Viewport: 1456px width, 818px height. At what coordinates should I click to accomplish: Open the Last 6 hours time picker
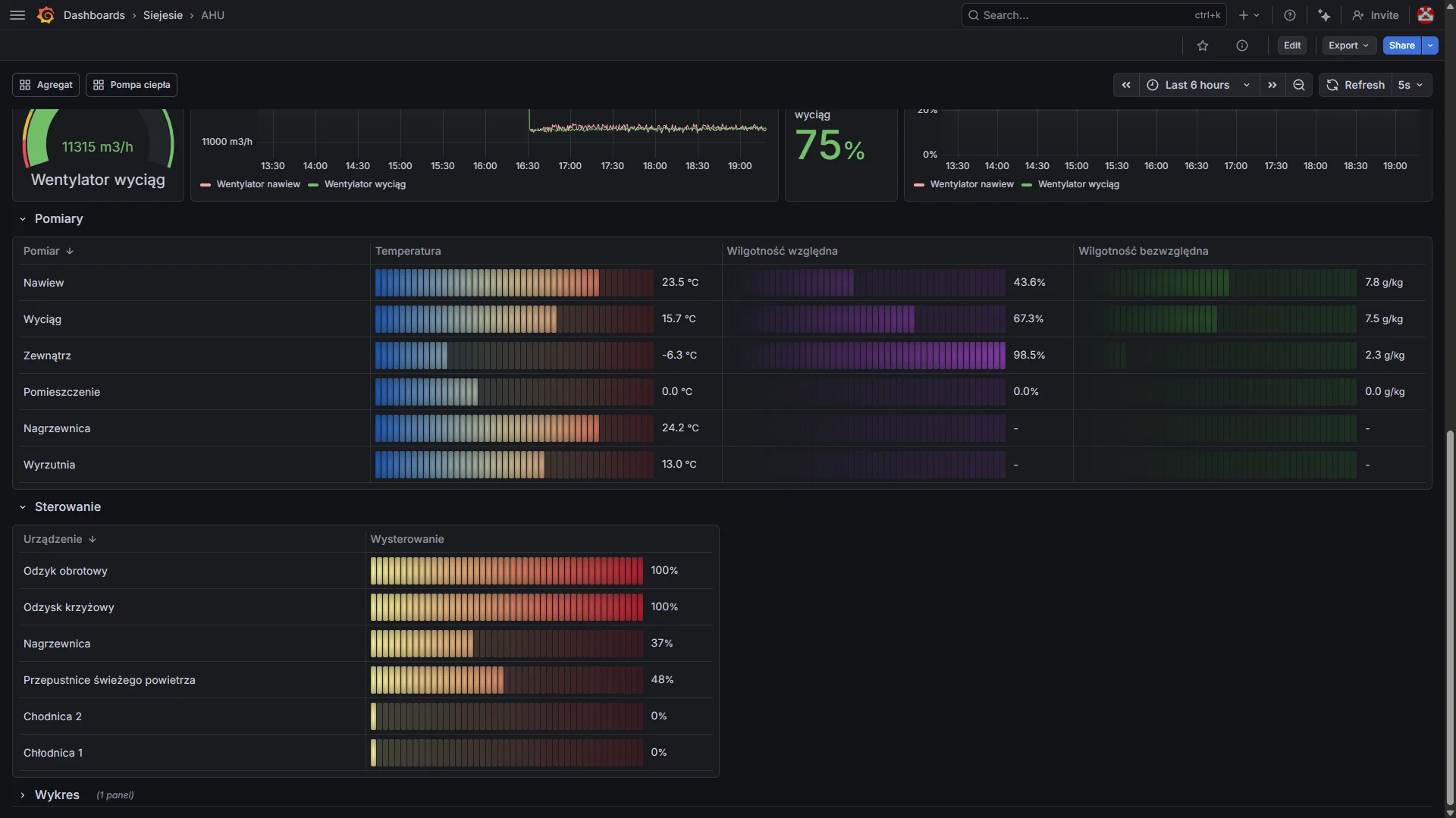point(1195,85)
